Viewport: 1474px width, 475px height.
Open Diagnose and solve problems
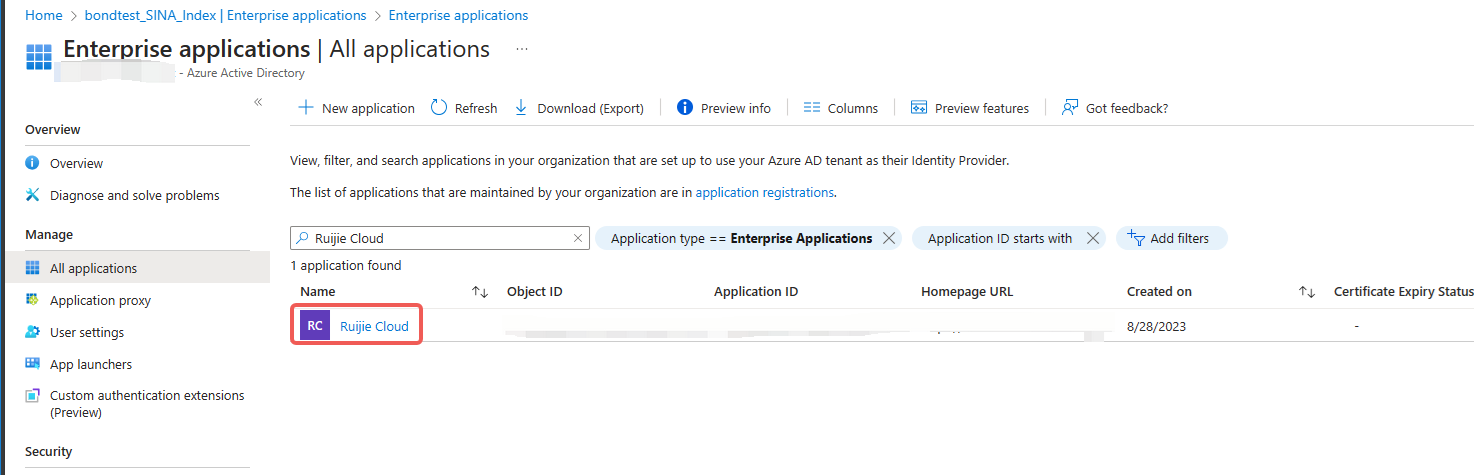point(134,195)
